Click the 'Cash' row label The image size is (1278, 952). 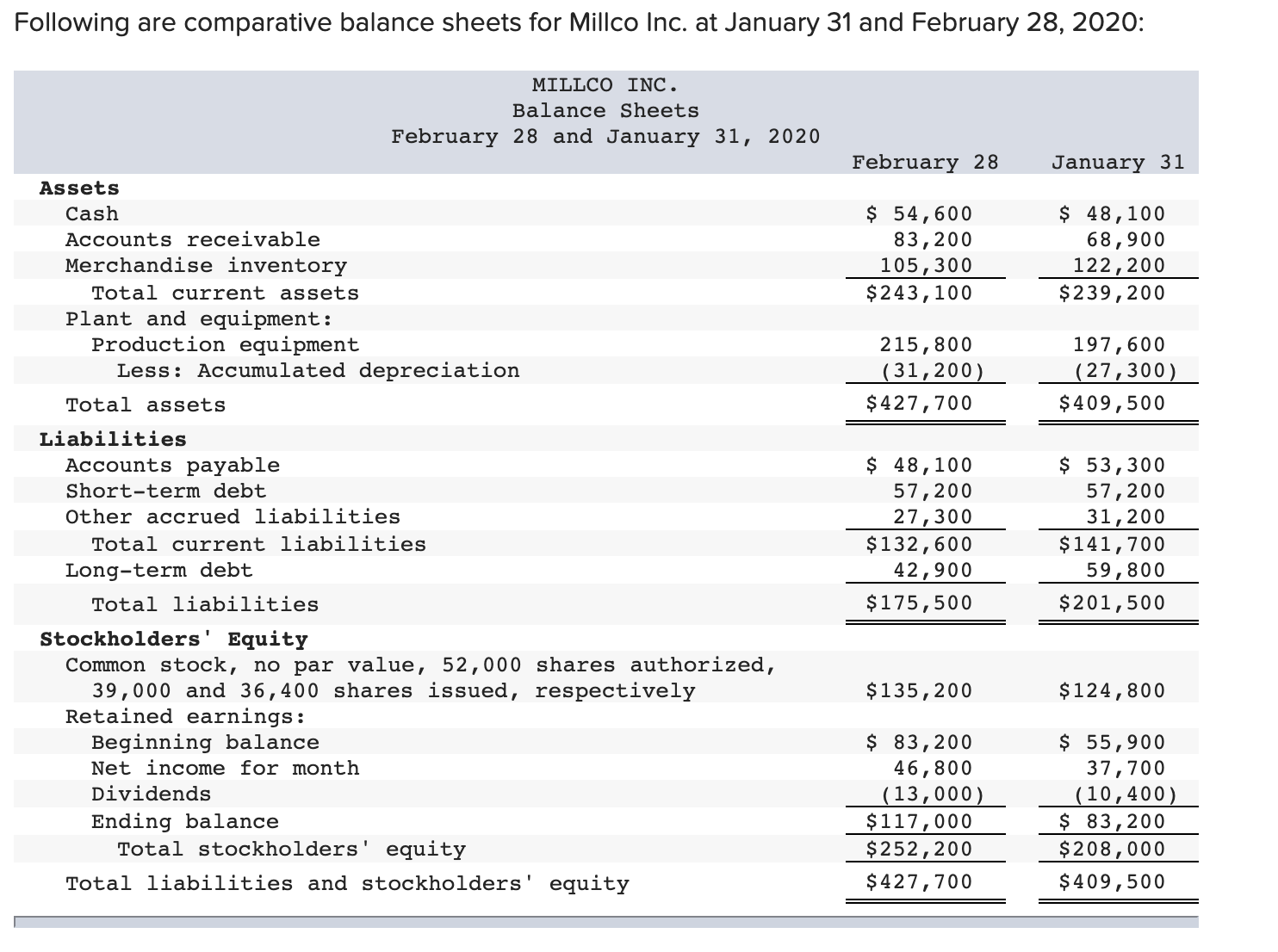click(92, 213)
